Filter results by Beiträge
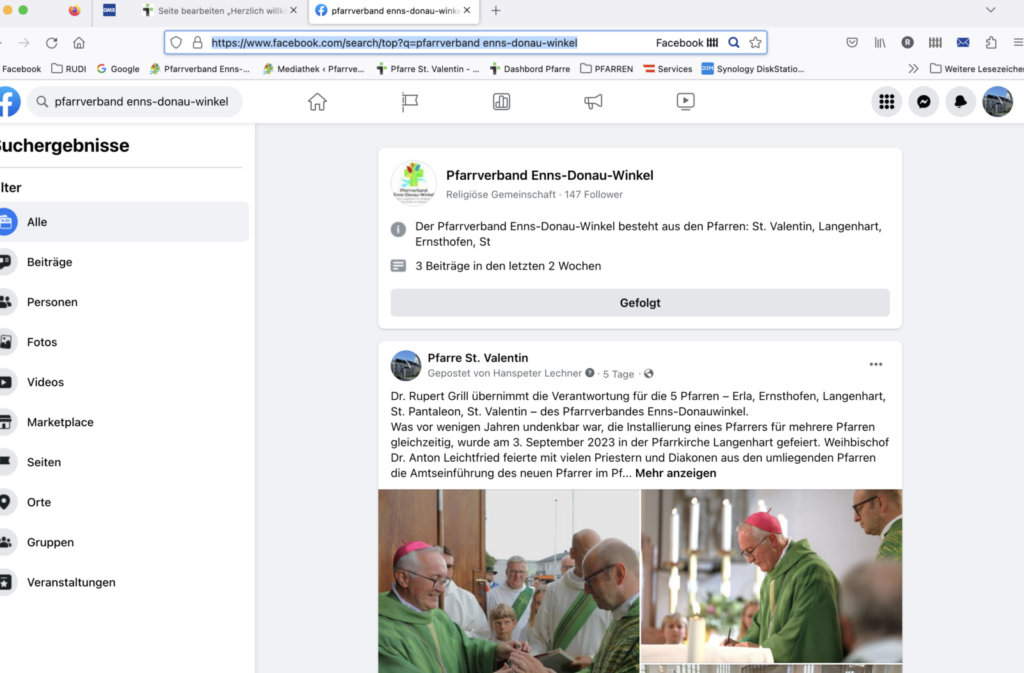Viewport: 1024px width, 673px height. pyautogui.click(x=124, y=262)
